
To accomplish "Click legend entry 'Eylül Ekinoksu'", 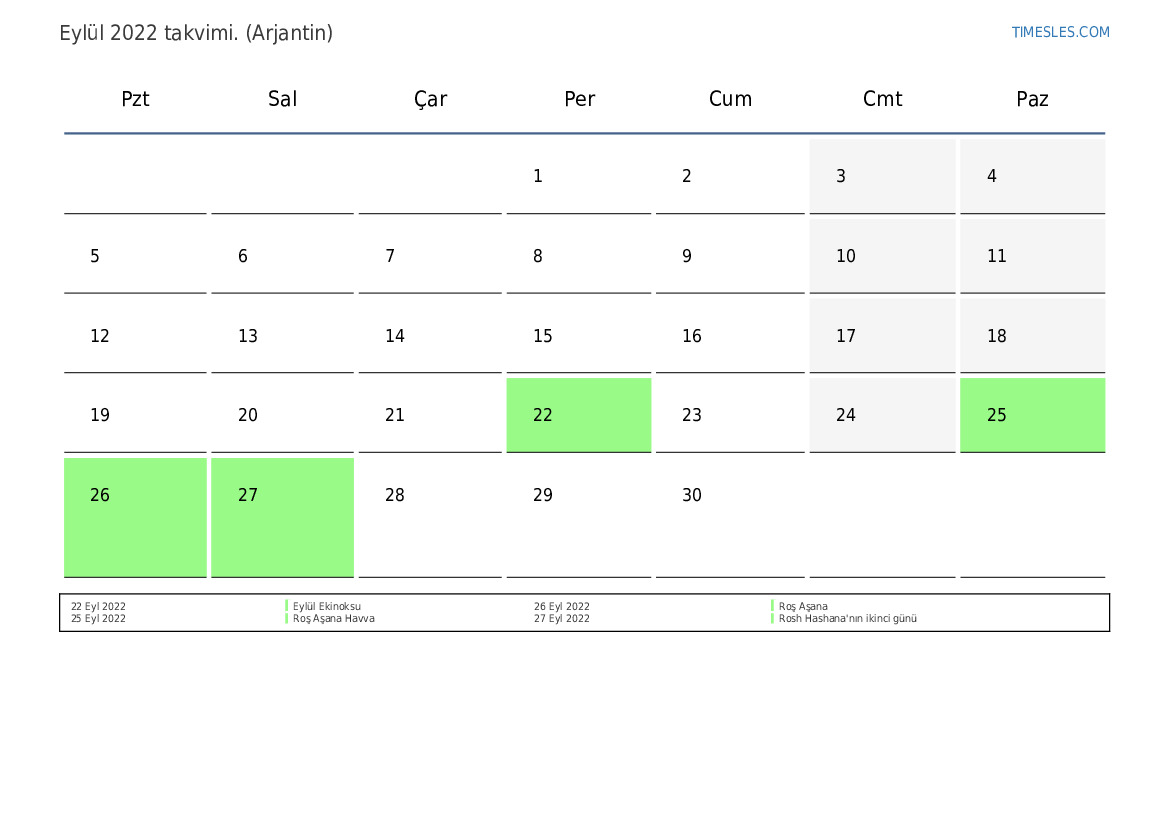I will click(327, 606).
